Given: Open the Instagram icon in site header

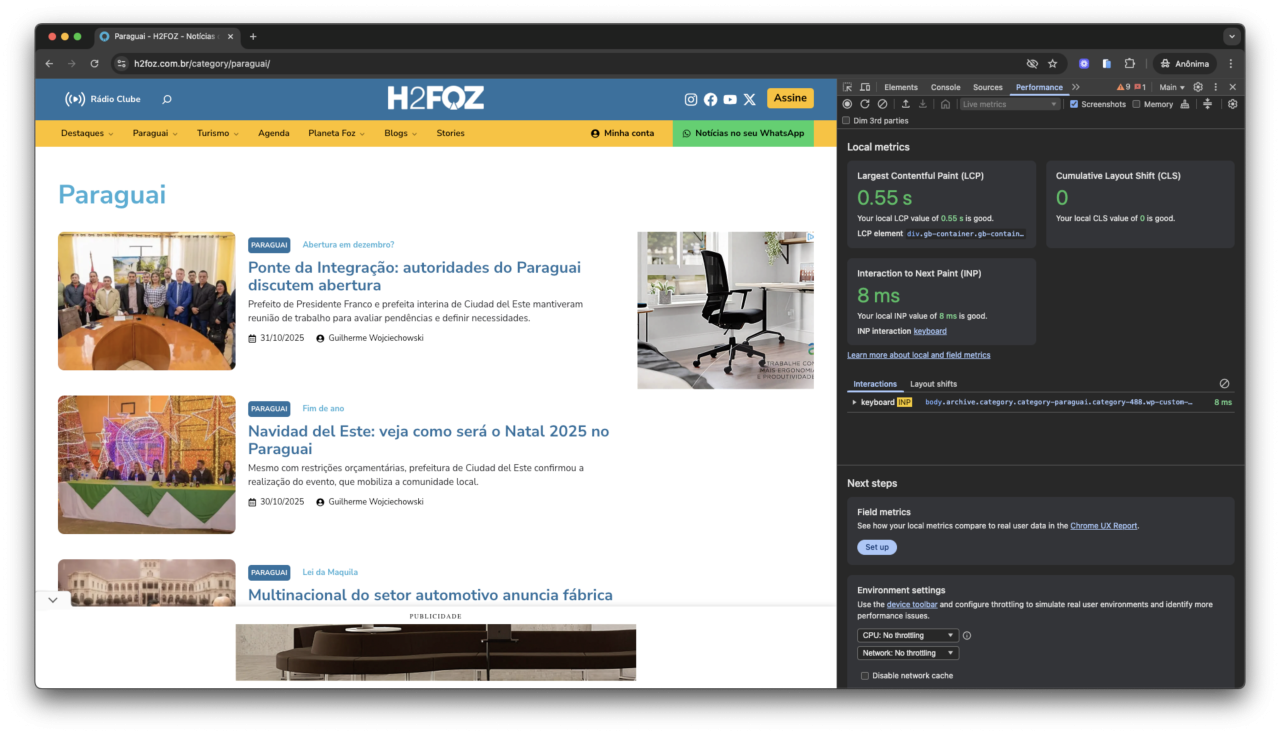Looking at the screenshot, I should pyautogui.click(x=690, y=99).
